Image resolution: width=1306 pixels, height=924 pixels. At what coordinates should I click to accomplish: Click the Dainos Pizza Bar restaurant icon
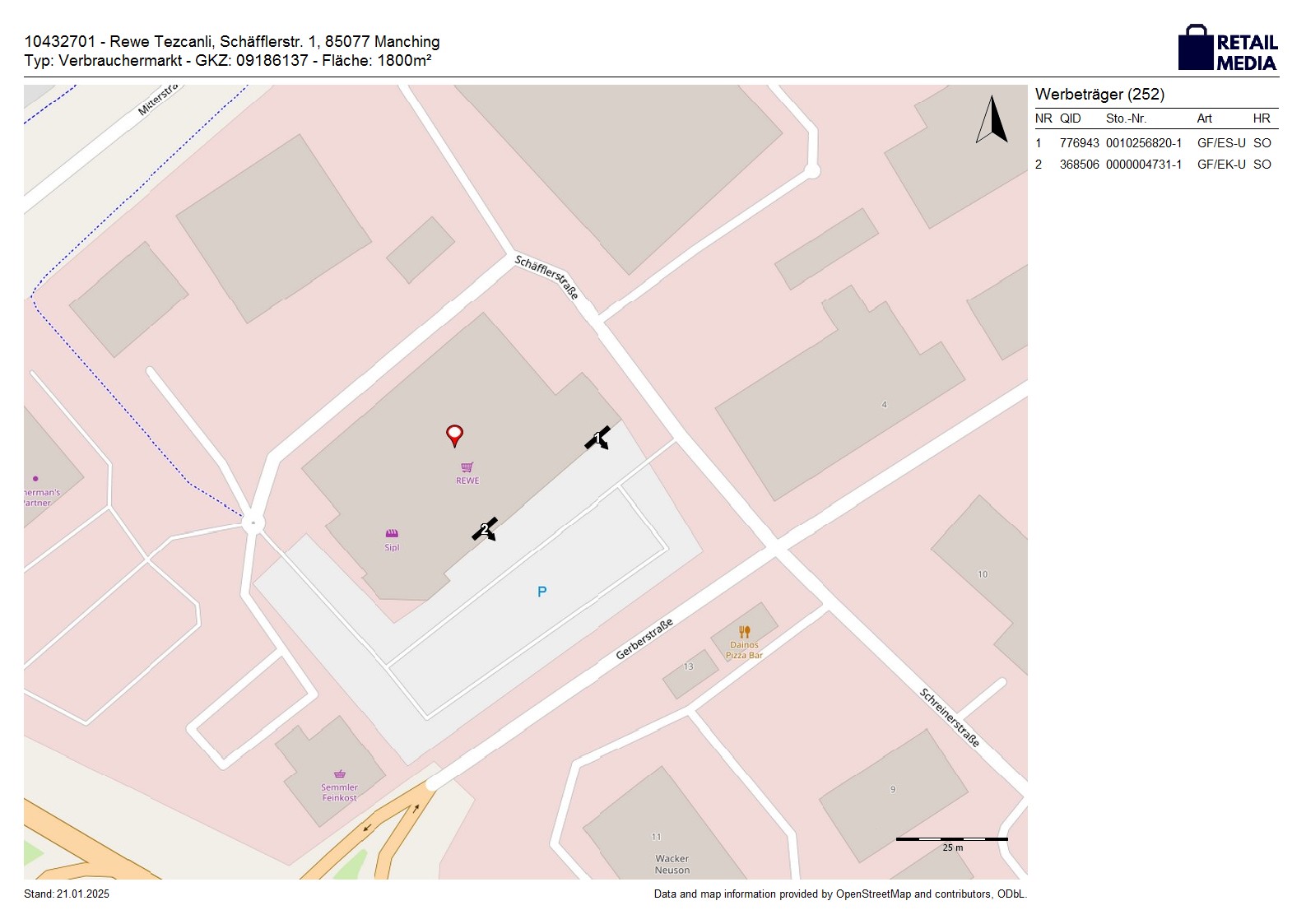744,632
